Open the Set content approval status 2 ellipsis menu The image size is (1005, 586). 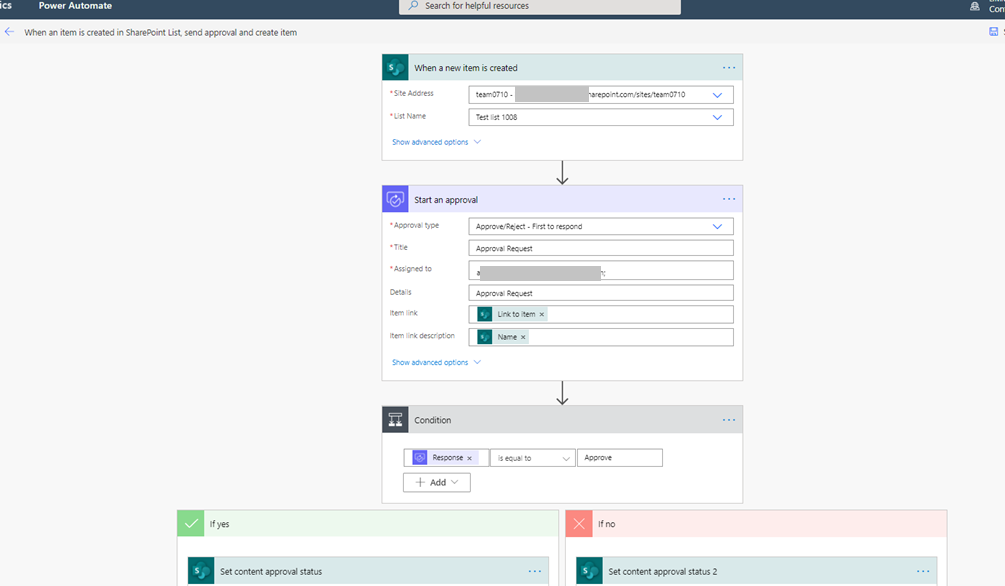coord(923,571)
